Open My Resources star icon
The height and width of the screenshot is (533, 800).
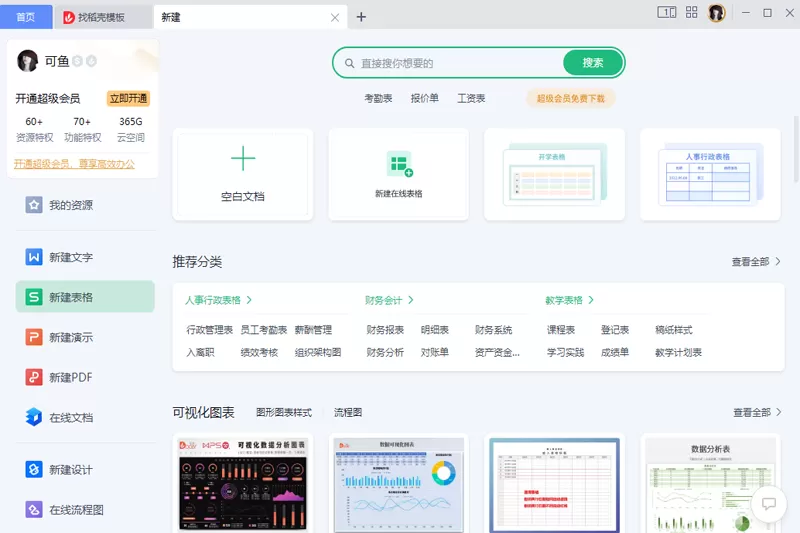click(x=34, y=205)
